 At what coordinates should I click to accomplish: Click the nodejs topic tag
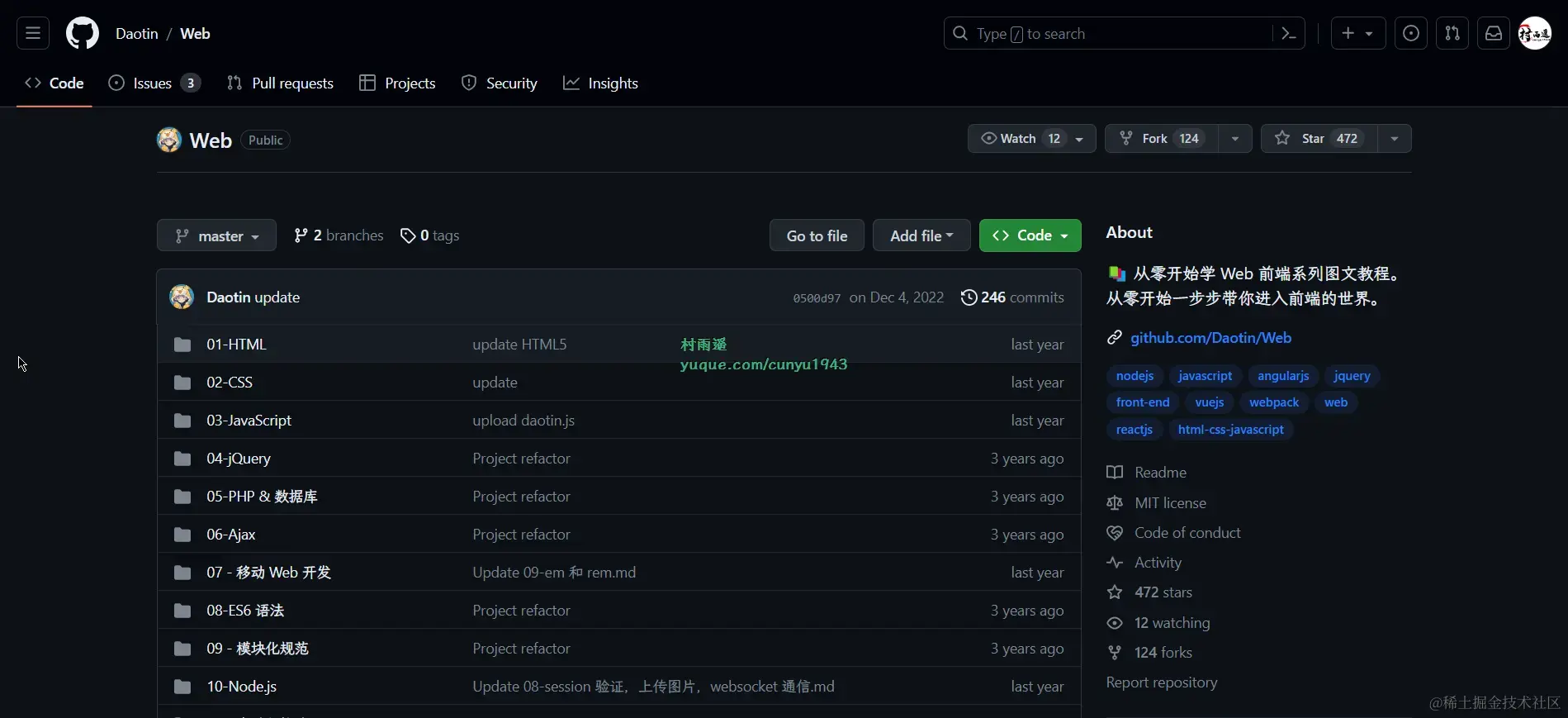pos(1135,376)
